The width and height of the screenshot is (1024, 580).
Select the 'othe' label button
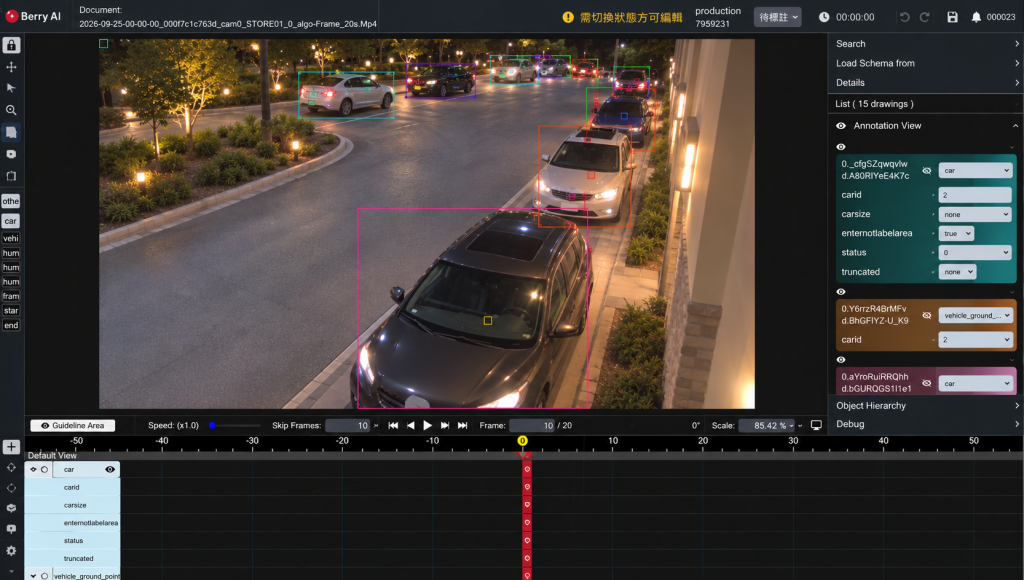(x=11, y=201)
